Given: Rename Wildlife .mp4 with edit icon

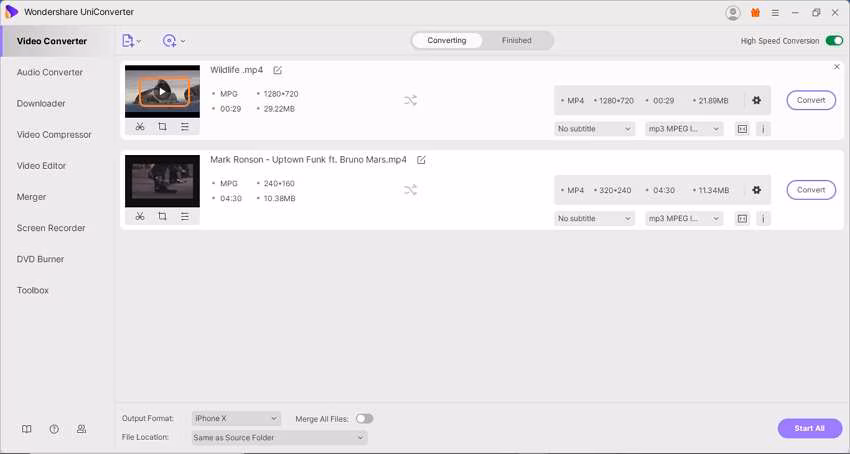Looking at the screenshot, I should [278, 70].
